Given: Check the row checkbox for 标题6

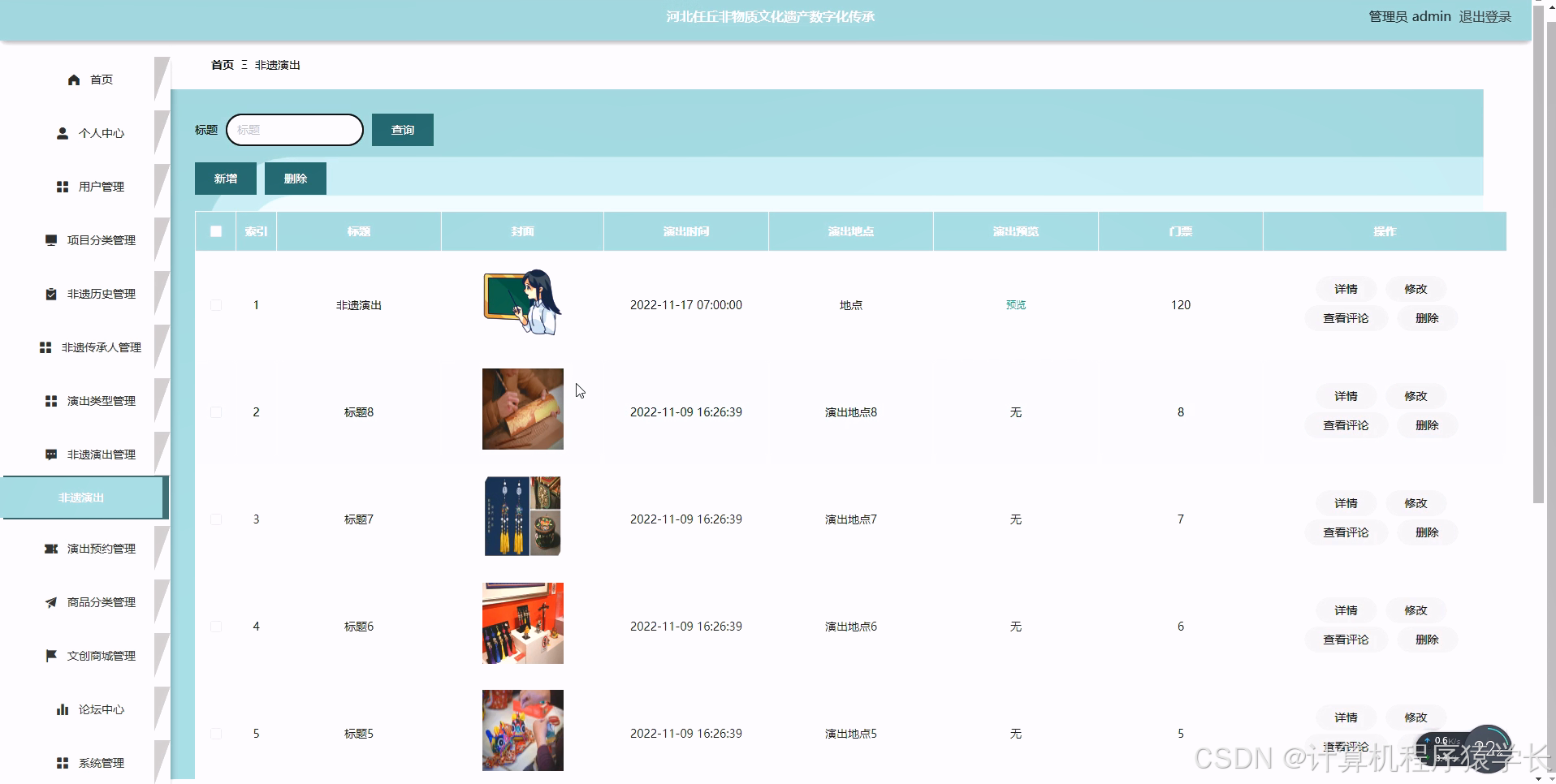Looking at the screenshot, I should (216, 627).
